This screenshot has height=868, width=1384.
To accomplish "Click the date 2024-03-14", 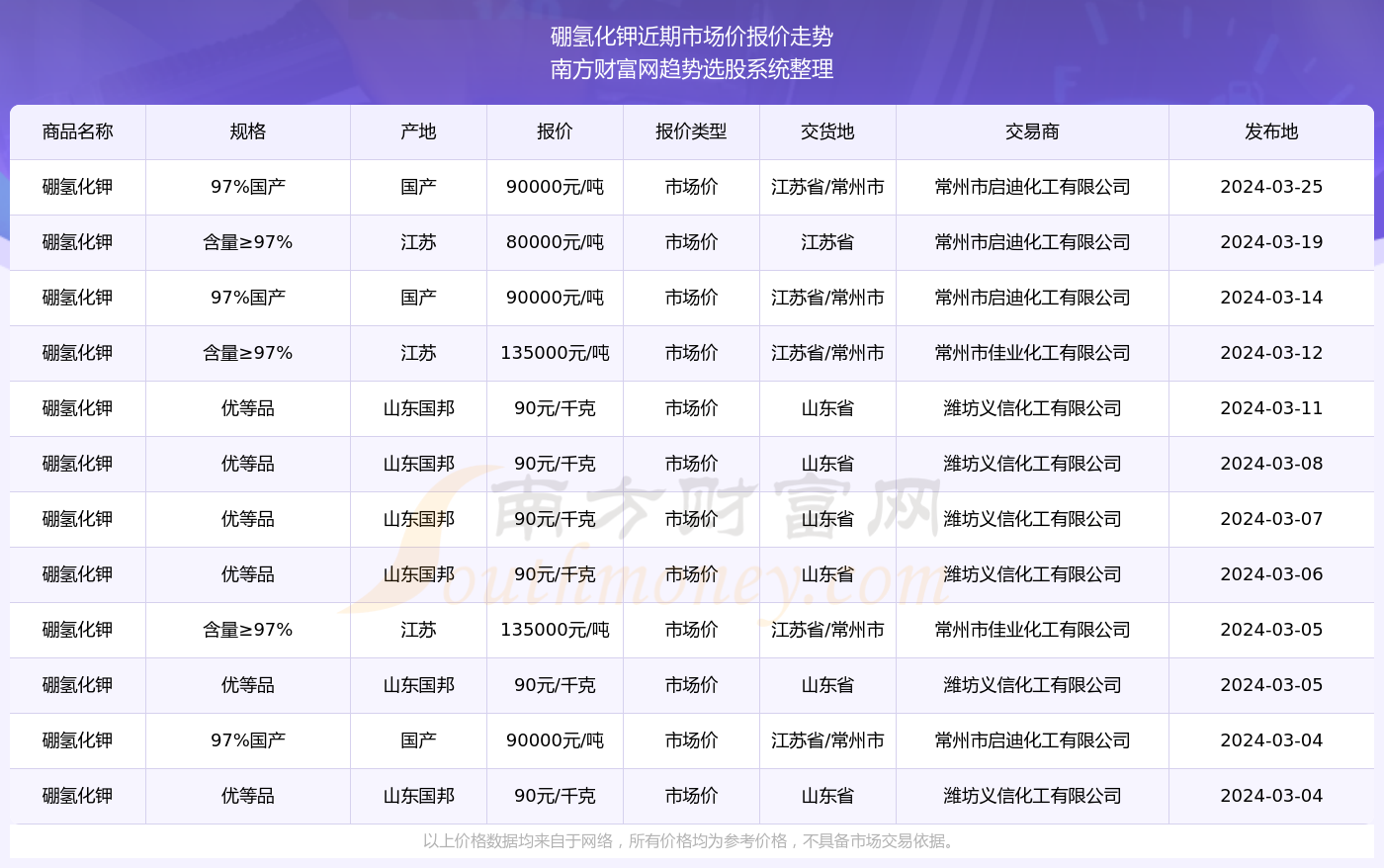I will pos(1271,298).
